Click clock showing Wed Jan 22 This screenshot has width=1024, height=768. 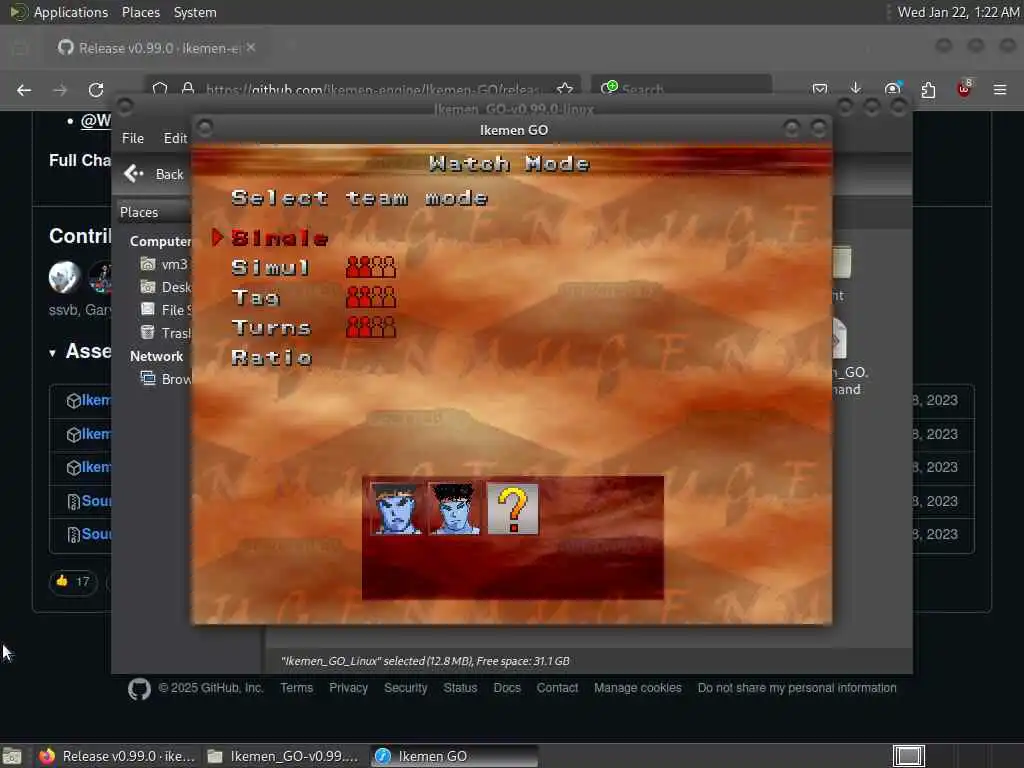pyautogui.click(x=958, y=12)
